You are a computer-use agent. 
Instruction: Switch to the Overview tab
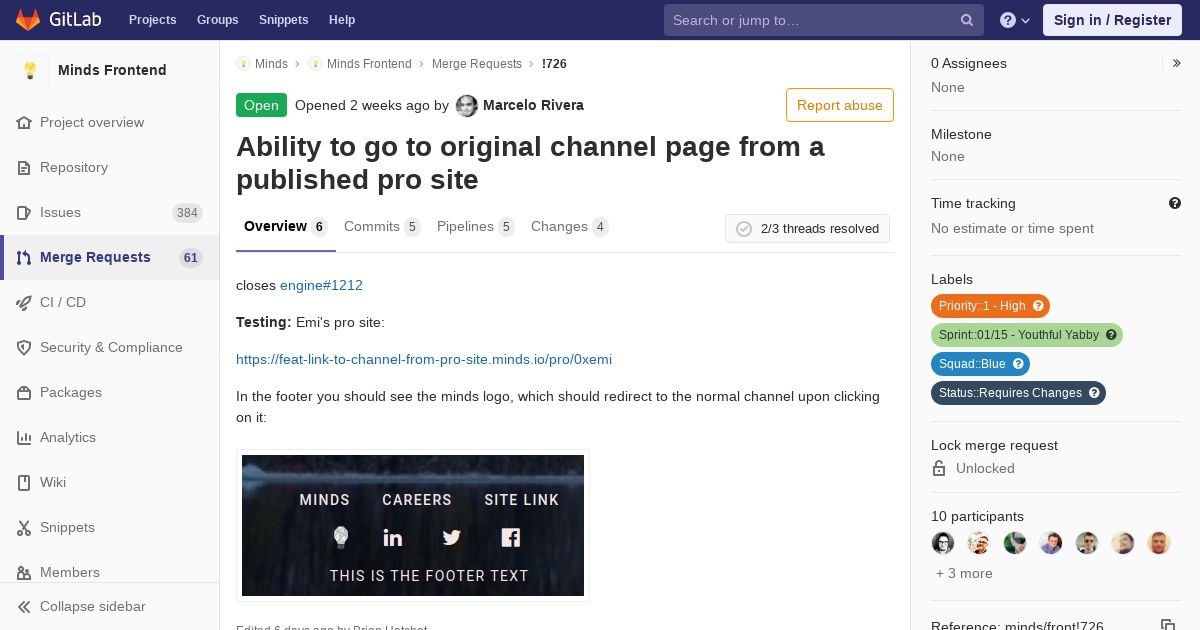click(285, 226)
